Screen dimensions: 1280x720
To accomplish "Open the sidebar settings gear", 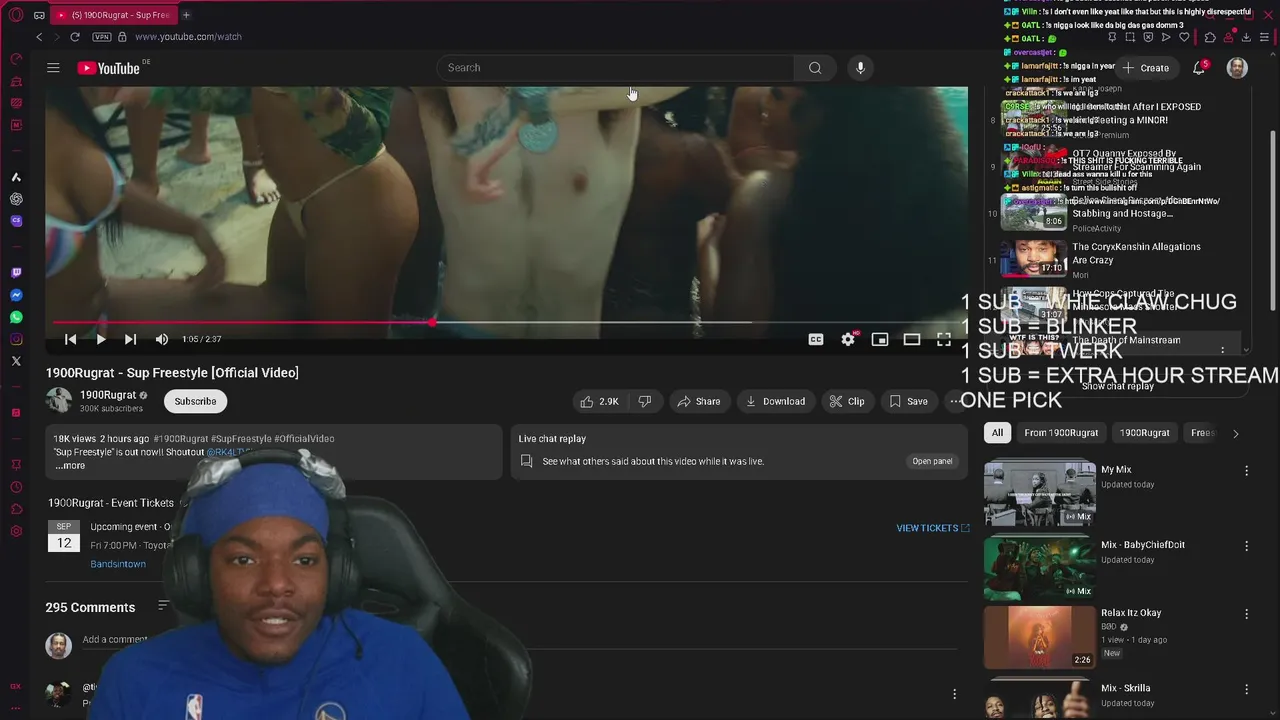I will pyautogui.click(x=16, y=531).
